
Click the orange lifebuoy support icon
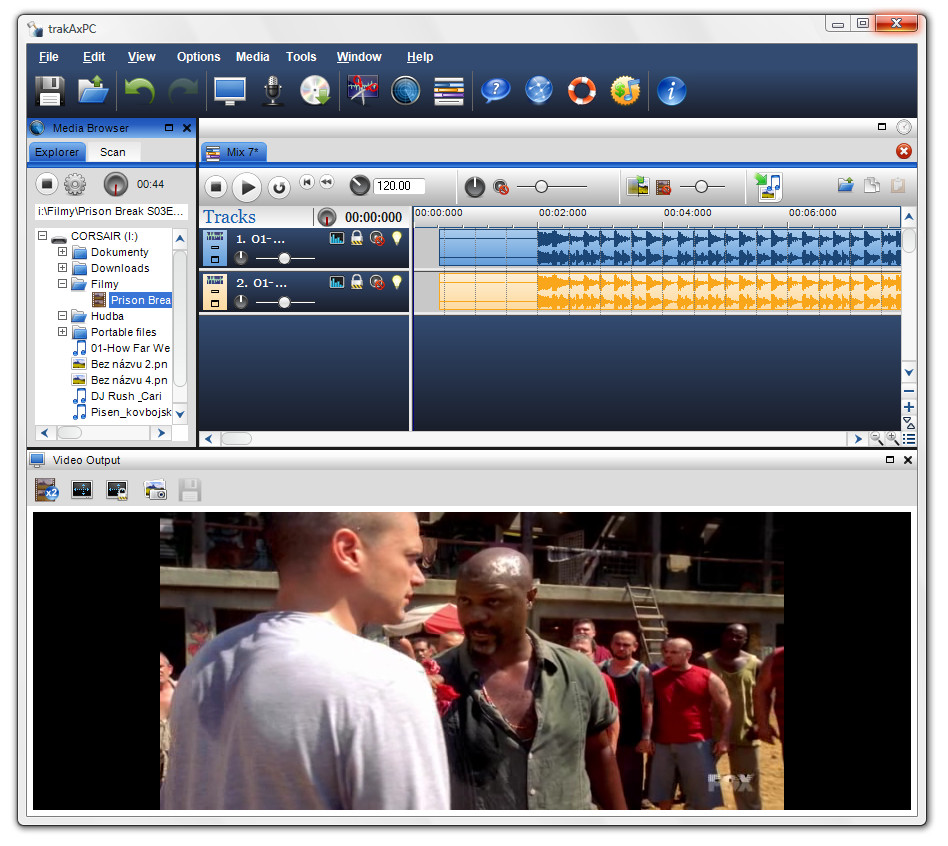(x=582, y=91)
